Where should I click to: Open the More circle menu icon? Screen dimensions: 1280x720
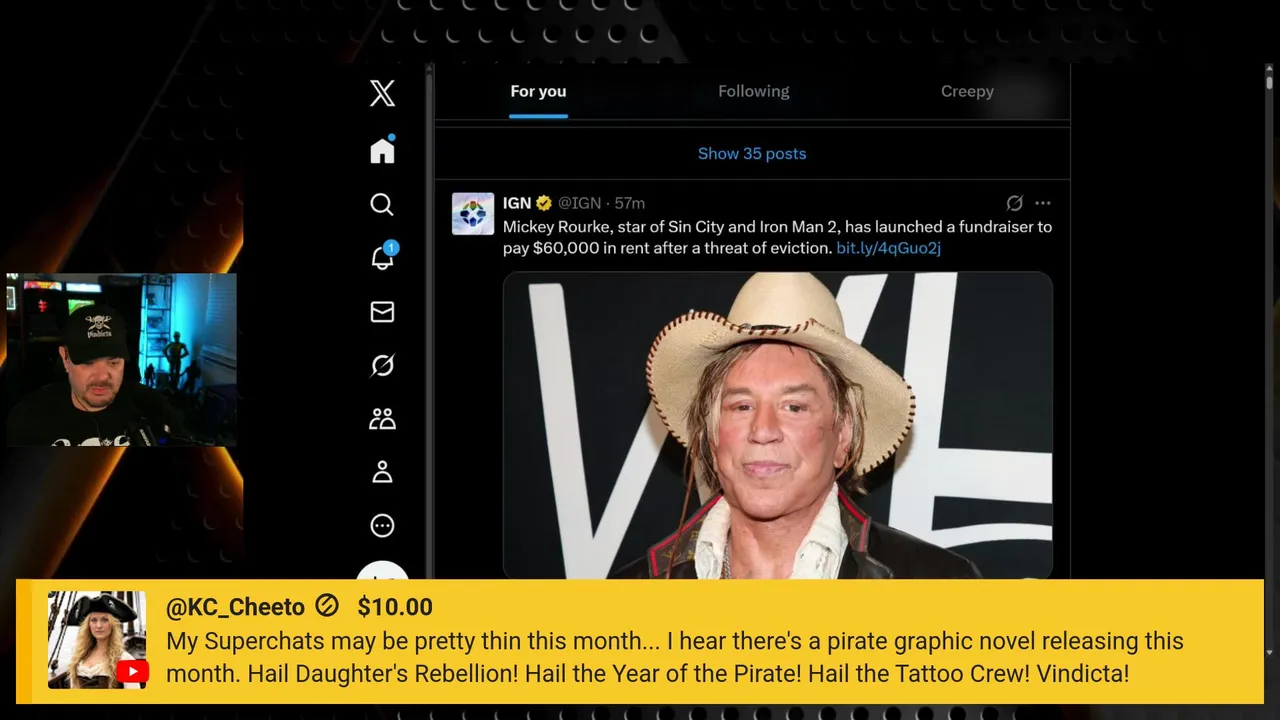point(382,525)
